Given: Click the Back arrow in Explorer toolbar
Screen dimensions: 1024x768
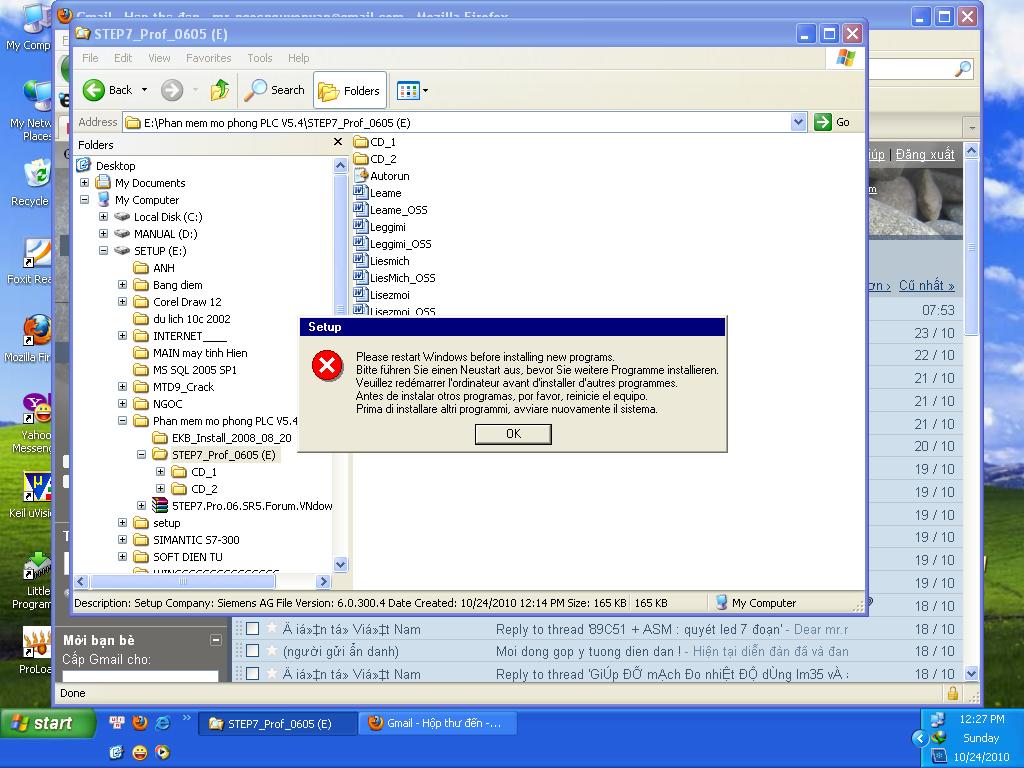Looking at the screenshot, I should pyautogui.click(x=93, y=90).
